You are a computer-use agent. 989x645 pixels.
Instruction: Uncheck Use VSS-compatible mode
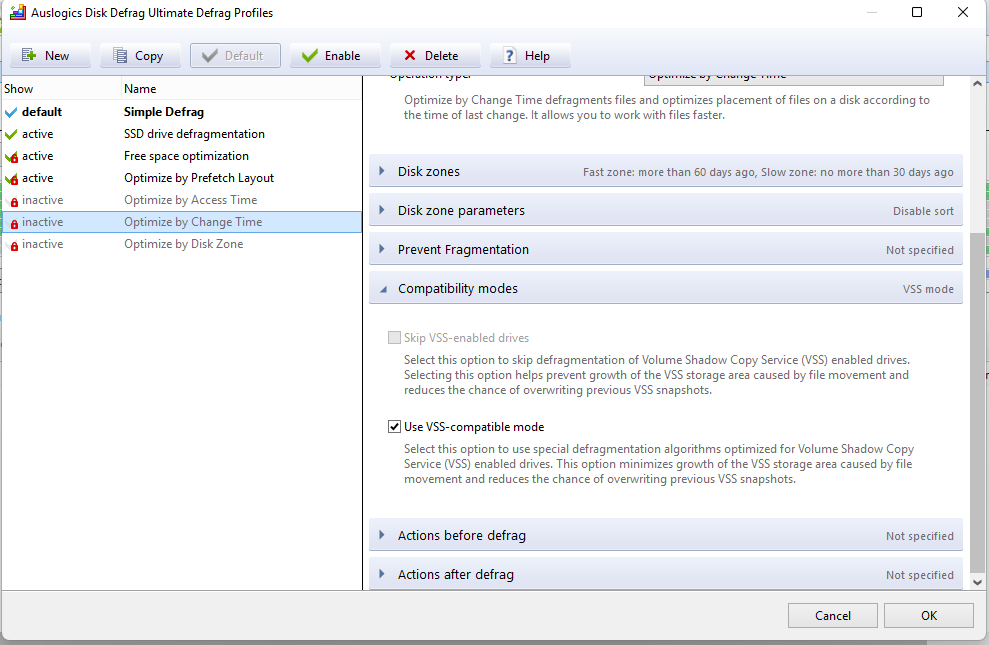394,427
